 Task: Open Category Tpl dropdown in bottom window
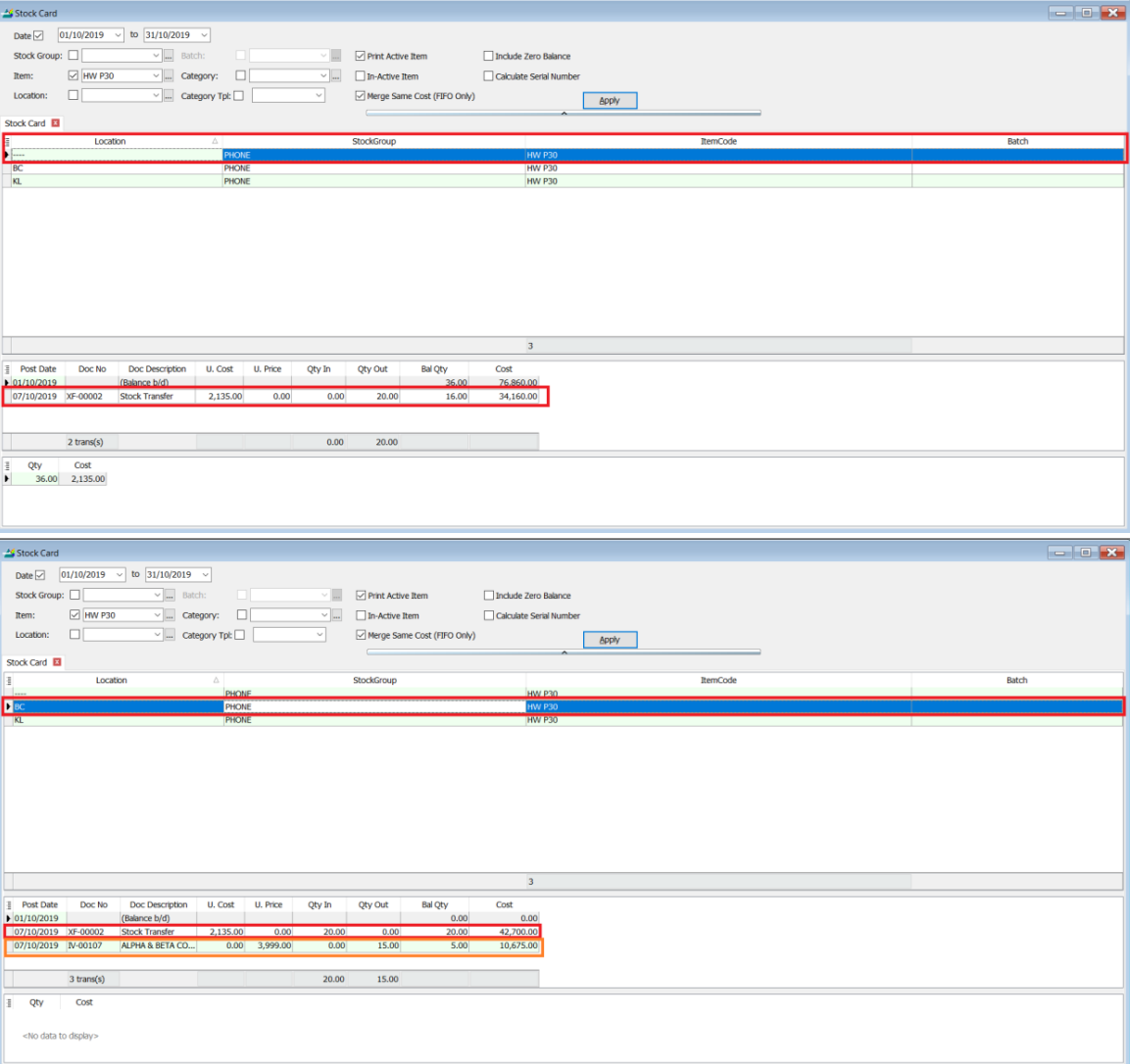[x=319, y=635]
